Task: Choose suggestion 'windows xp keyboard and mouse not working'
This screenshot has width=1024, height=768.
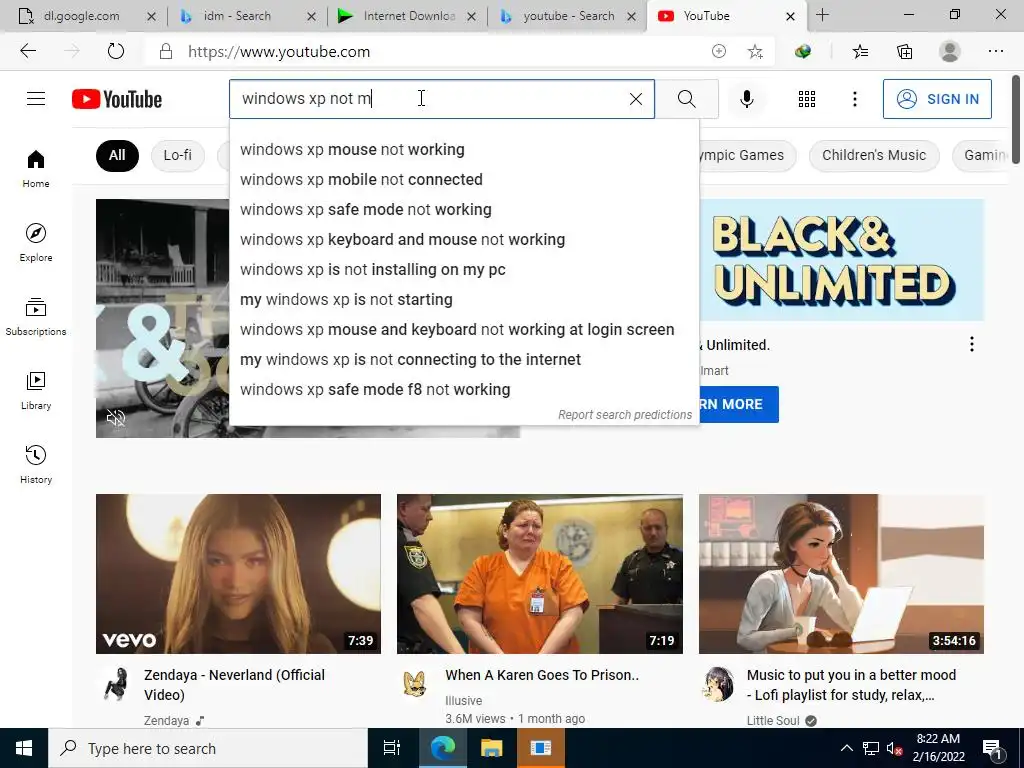Action: [464, 240]
